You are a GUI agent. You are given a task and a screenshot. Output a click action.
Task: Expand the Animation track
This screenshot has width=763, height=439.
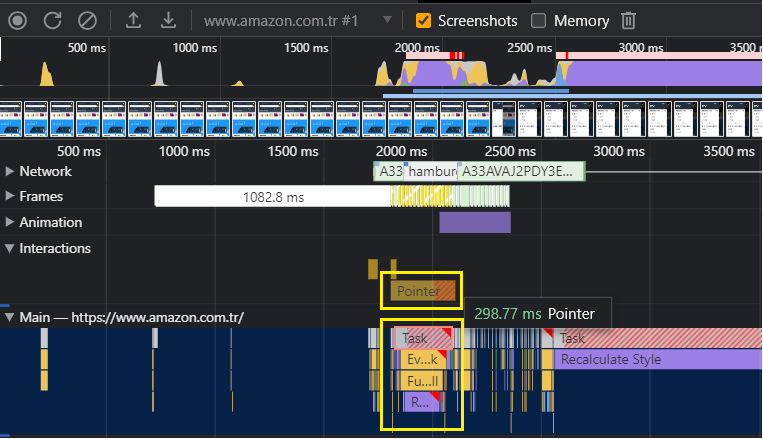[x=10, y=222]
